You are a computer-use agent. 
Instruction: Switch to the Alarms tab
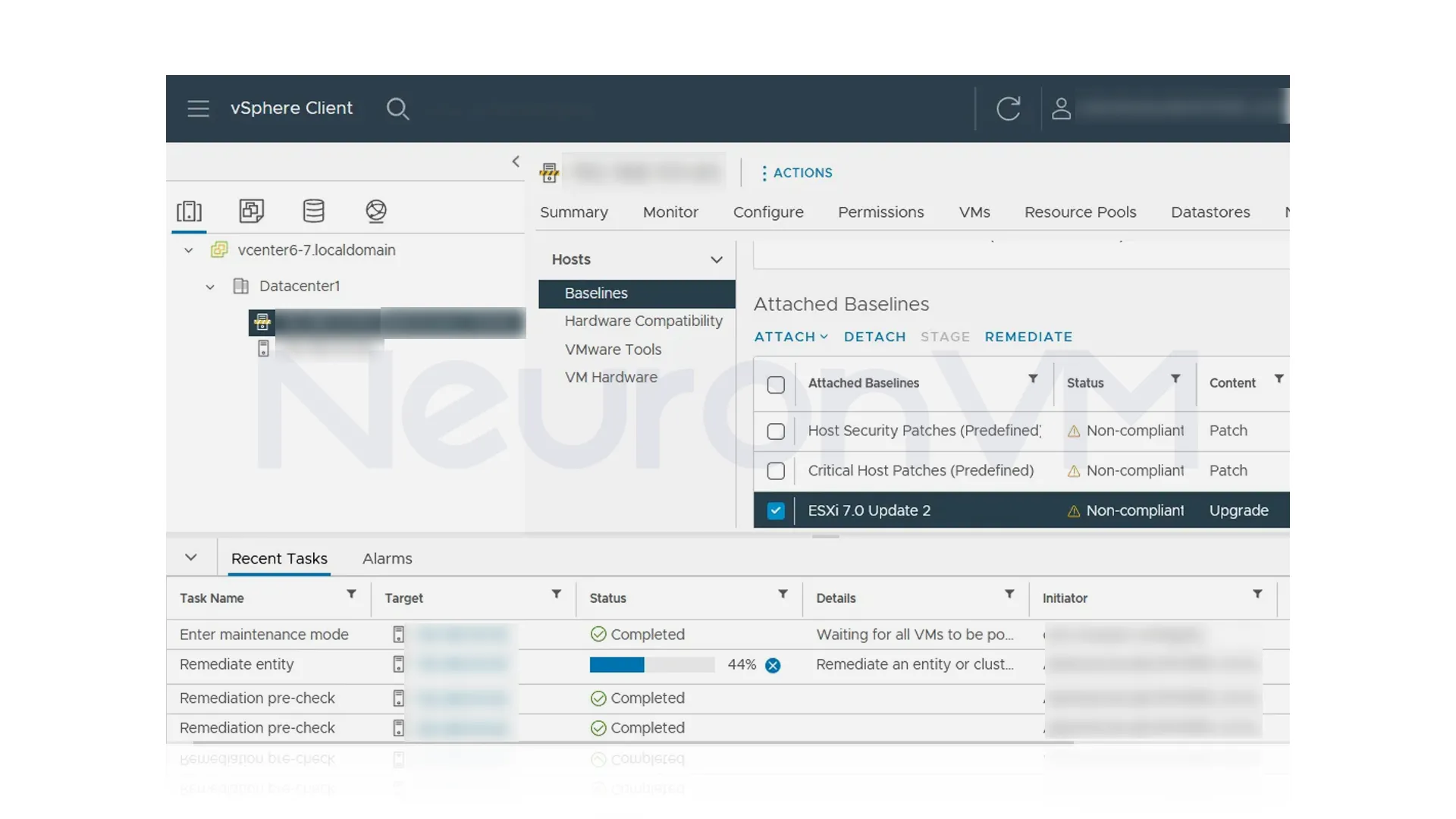pyautogui.click(x=387, y=559)
